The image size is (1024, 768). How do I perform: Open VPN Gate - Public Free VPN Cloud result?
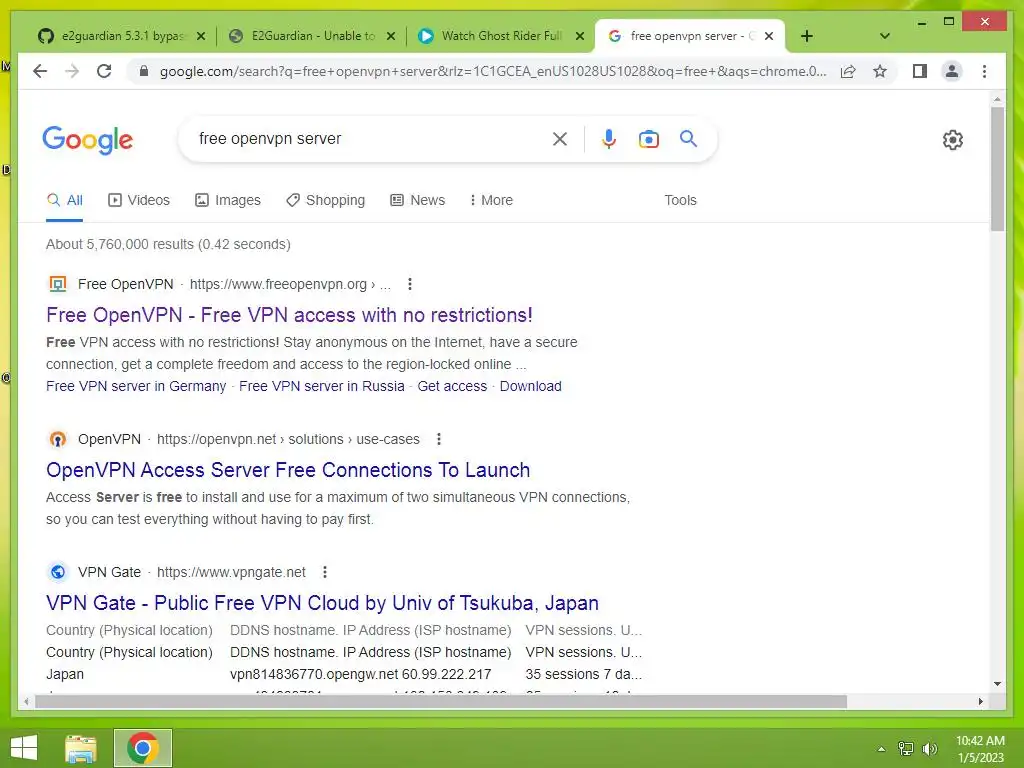click(322, 603)
